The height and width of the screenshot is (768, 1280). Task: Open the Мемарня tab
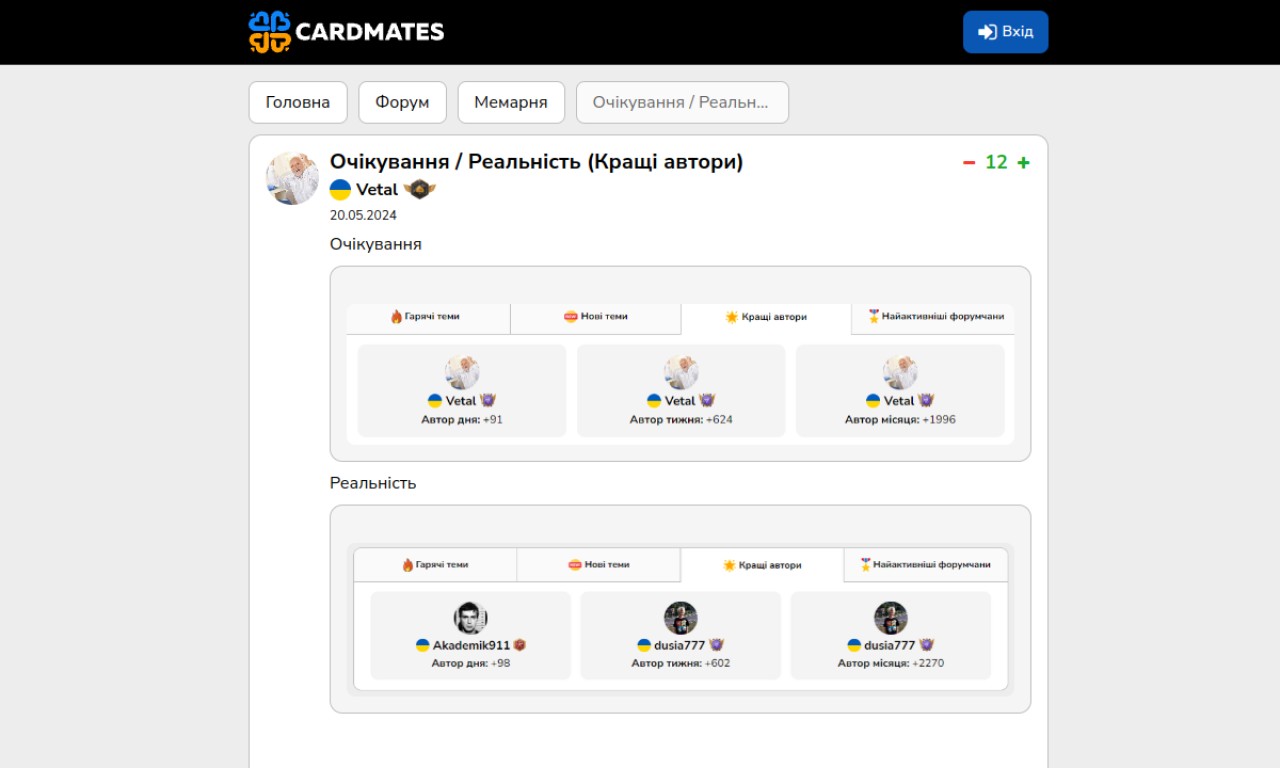pos(511,102)
